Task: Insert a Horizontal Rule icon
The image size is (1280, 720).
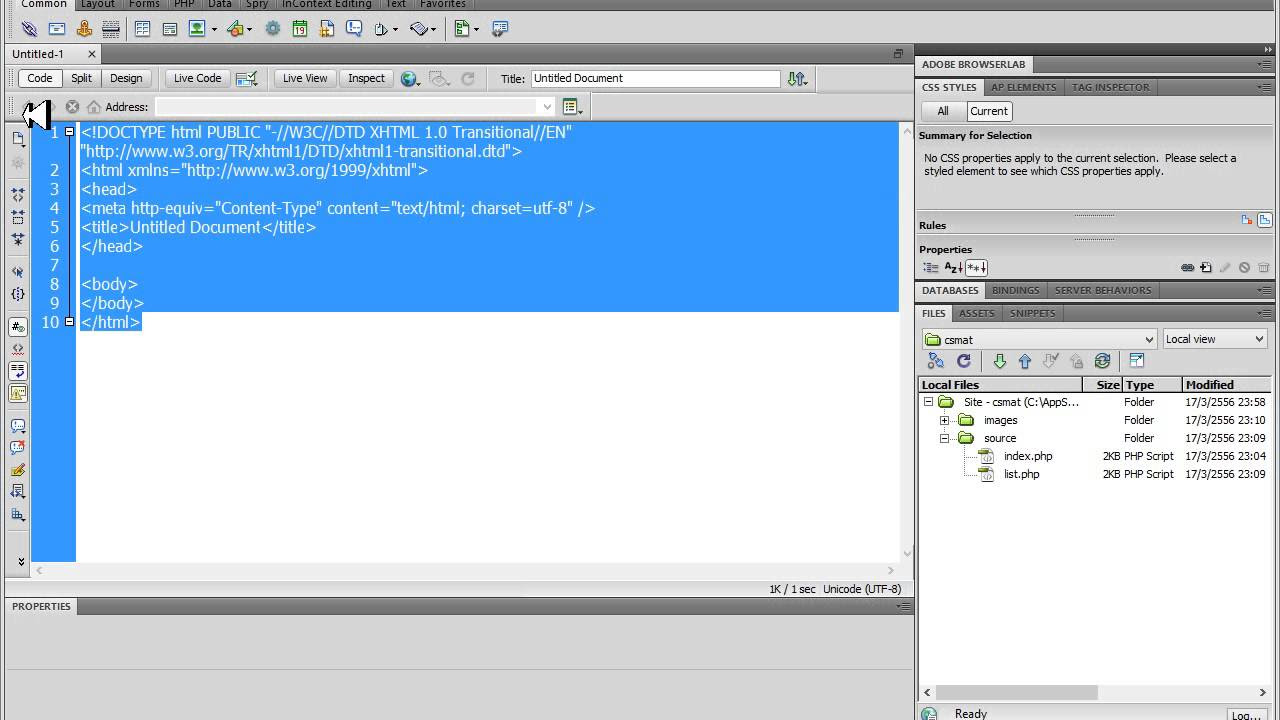Action: click(111, 29)
